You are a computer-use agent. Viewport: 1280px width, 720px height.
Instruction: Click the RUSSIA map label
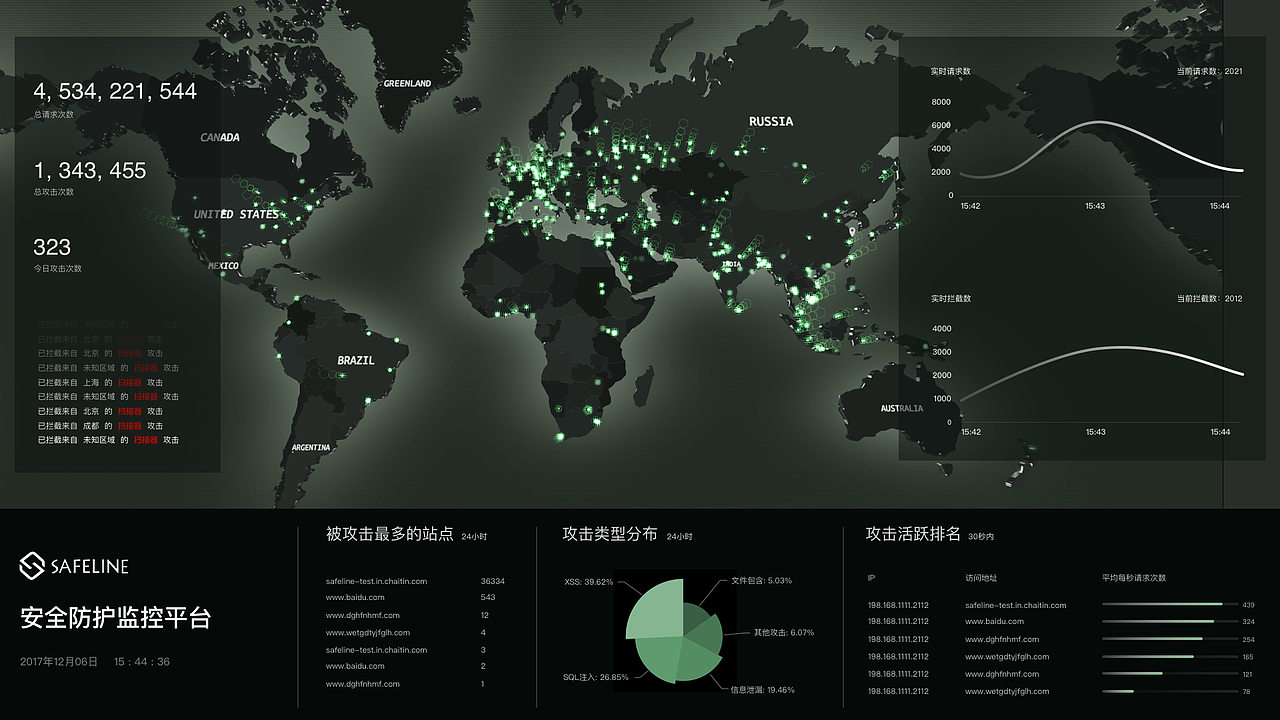coord(771,121)
